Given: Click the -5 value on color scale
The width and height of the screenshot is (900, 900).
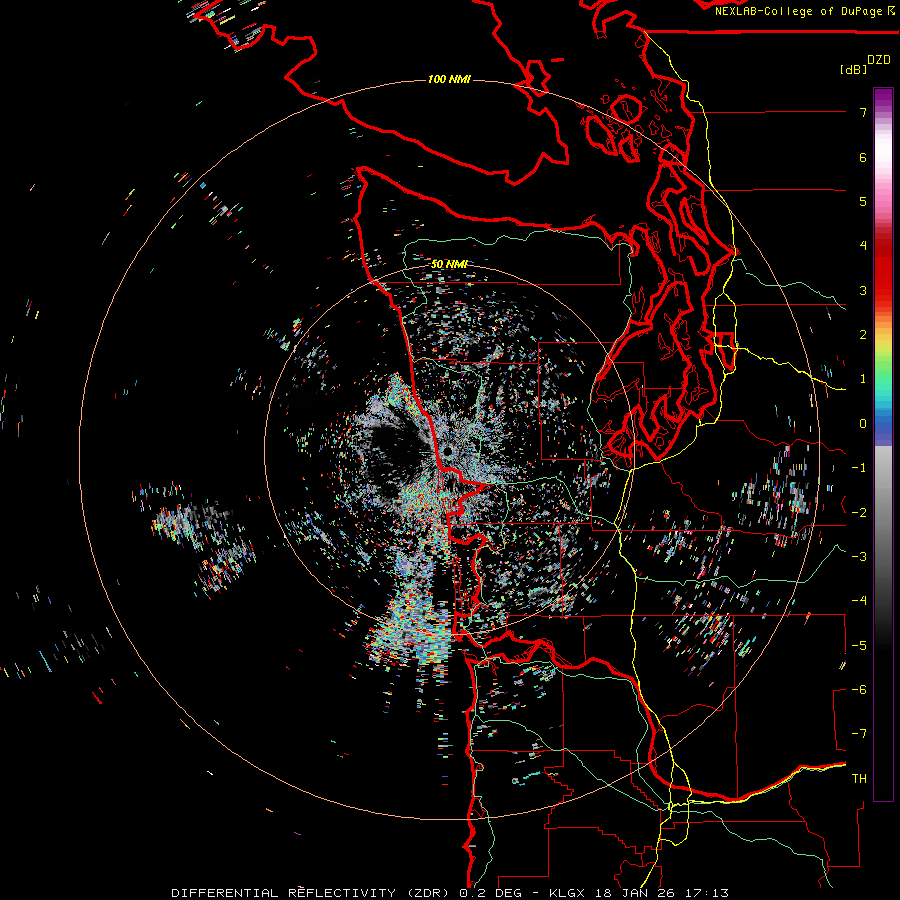Looking at the screenshot, I should click(859, 646).
